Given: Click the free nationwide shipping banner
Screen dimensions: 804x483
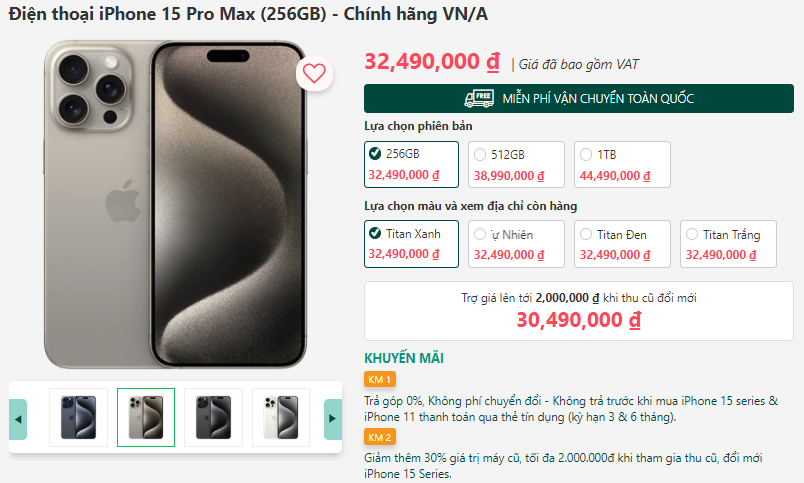Looking at the screenshot, I should point(578,98).
